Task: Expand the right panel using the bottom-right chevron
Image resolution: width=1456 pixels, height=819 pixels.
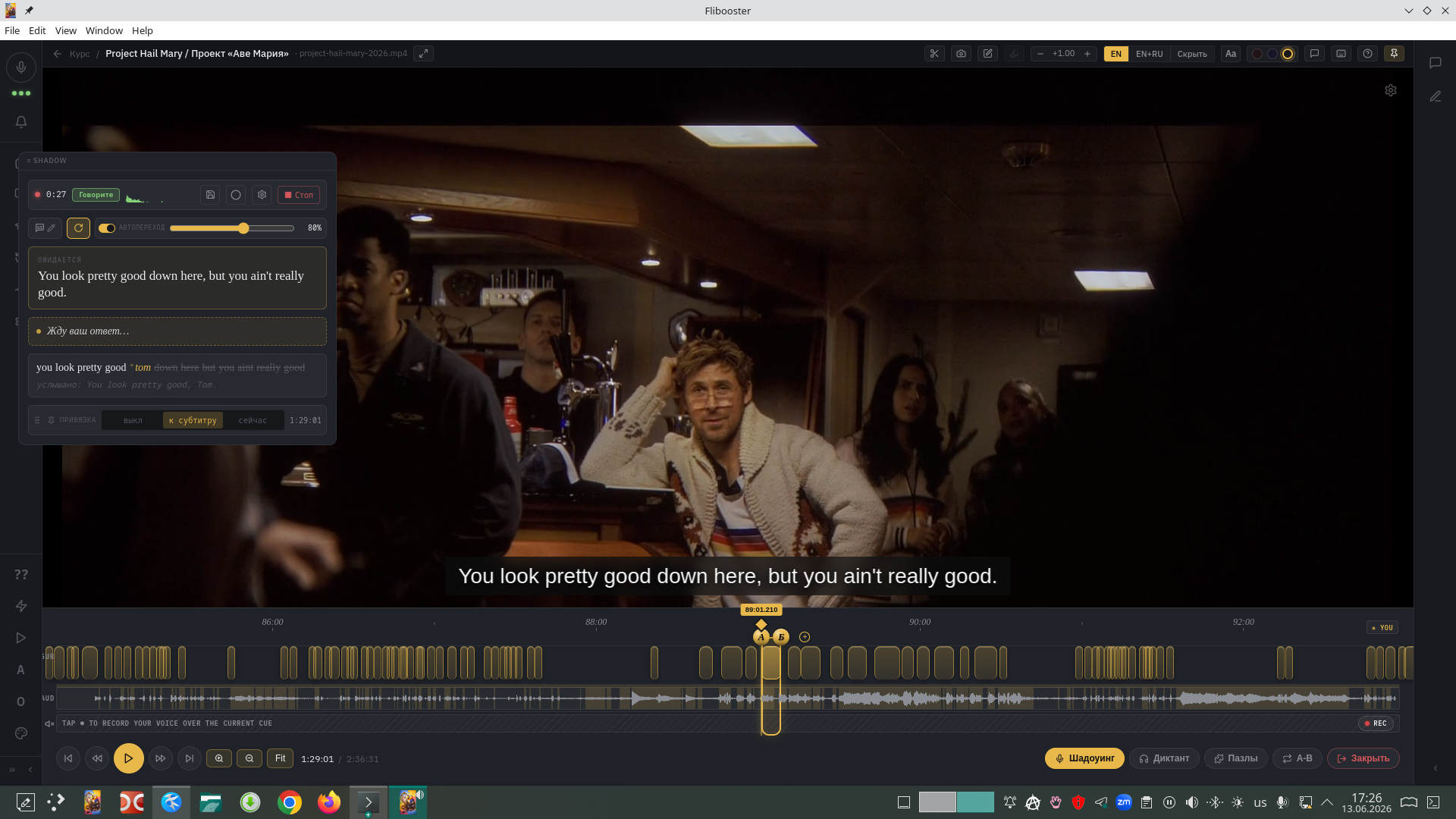Action: pyautogui.click(x=1435, y=768)
